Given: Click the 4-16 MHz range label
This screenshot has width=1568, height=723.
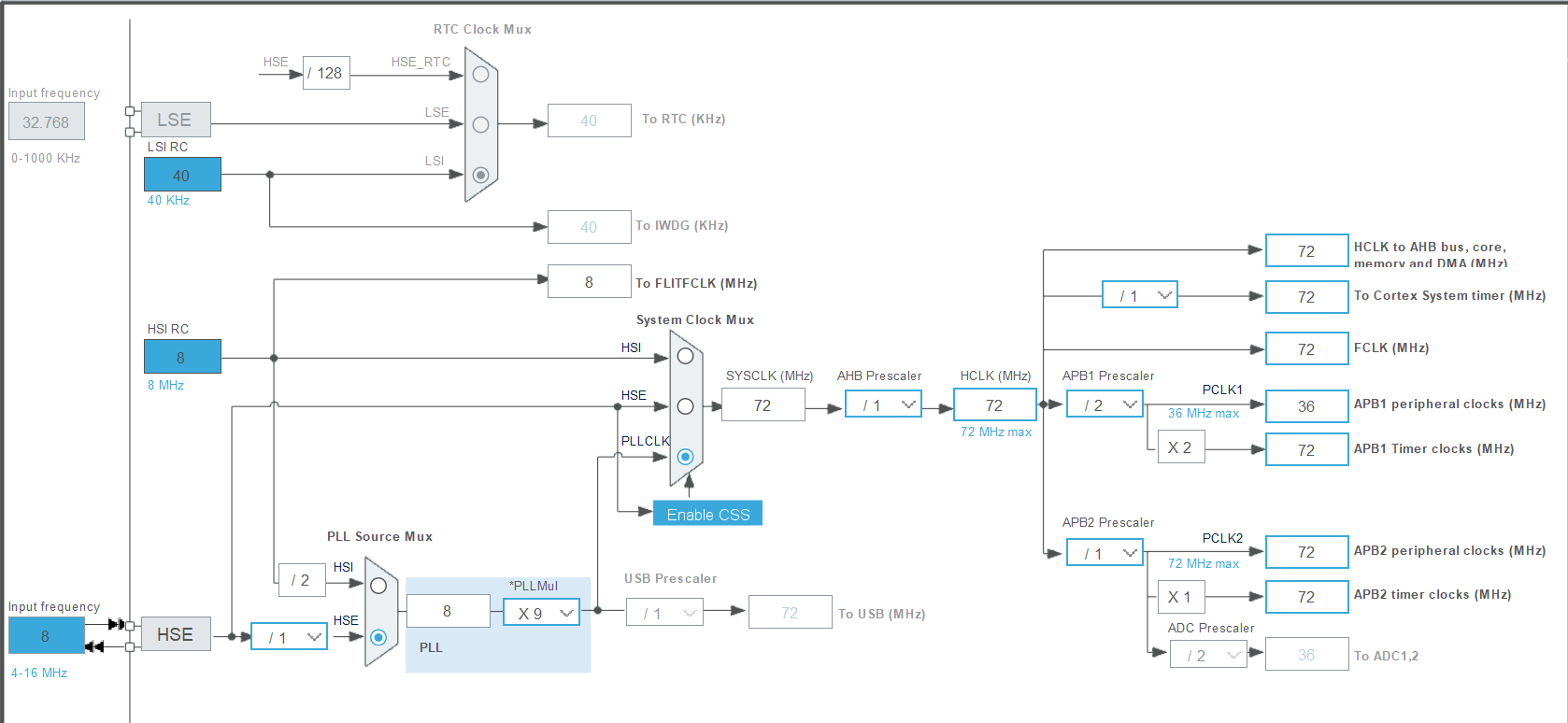Looking at the screenshot, I should coord(39,673).
